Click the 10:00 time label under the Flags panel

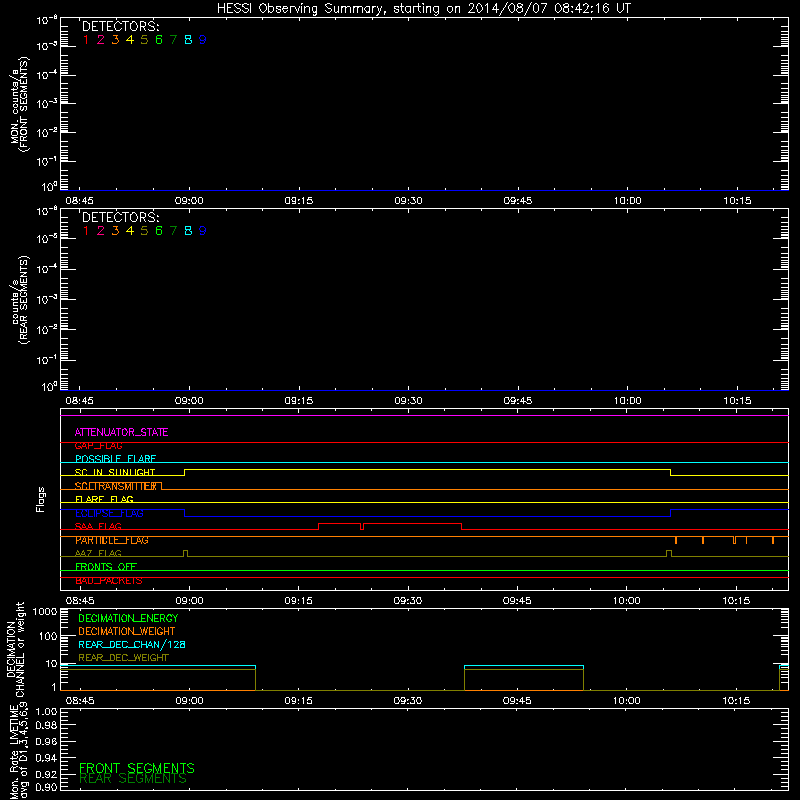tap(627, 601)
